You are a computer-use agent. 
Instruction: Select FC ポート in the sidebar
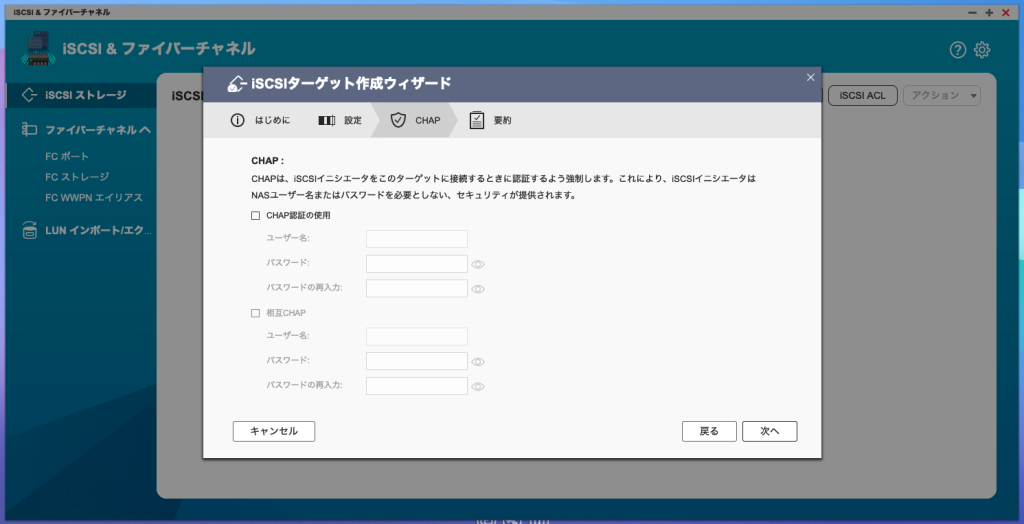[67, 156]
